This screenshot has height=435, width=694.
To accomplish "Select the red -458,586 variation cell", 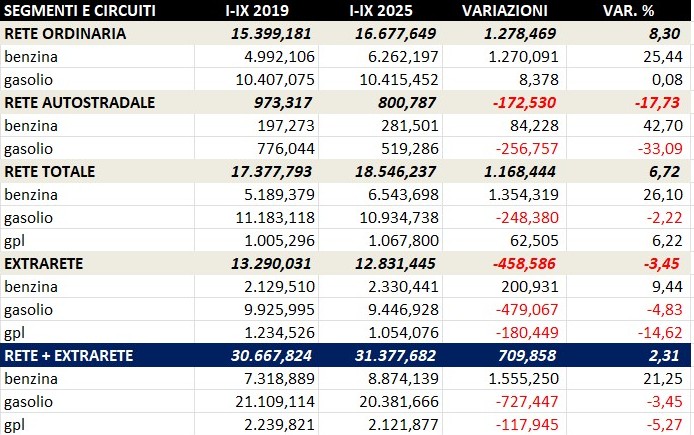I will [524, 263].
